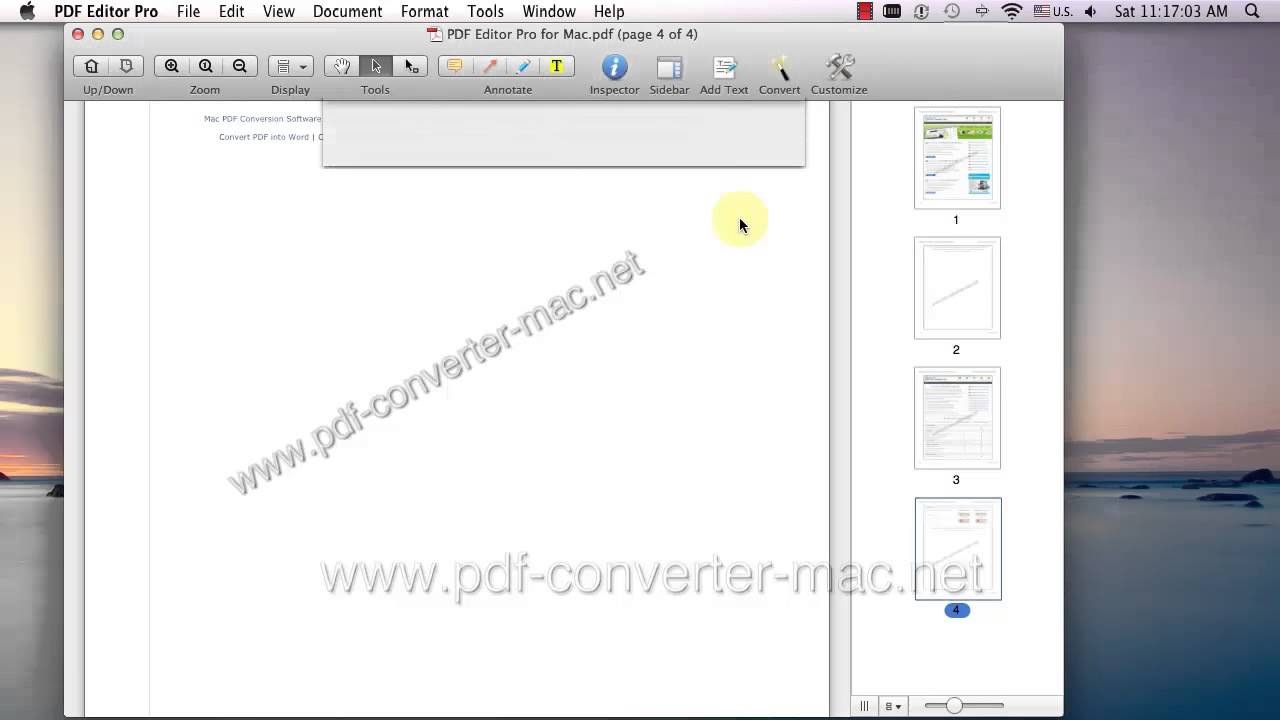Screen dimensions: 1280x720
Task: Open the File menu
Action: coord(188,11)
